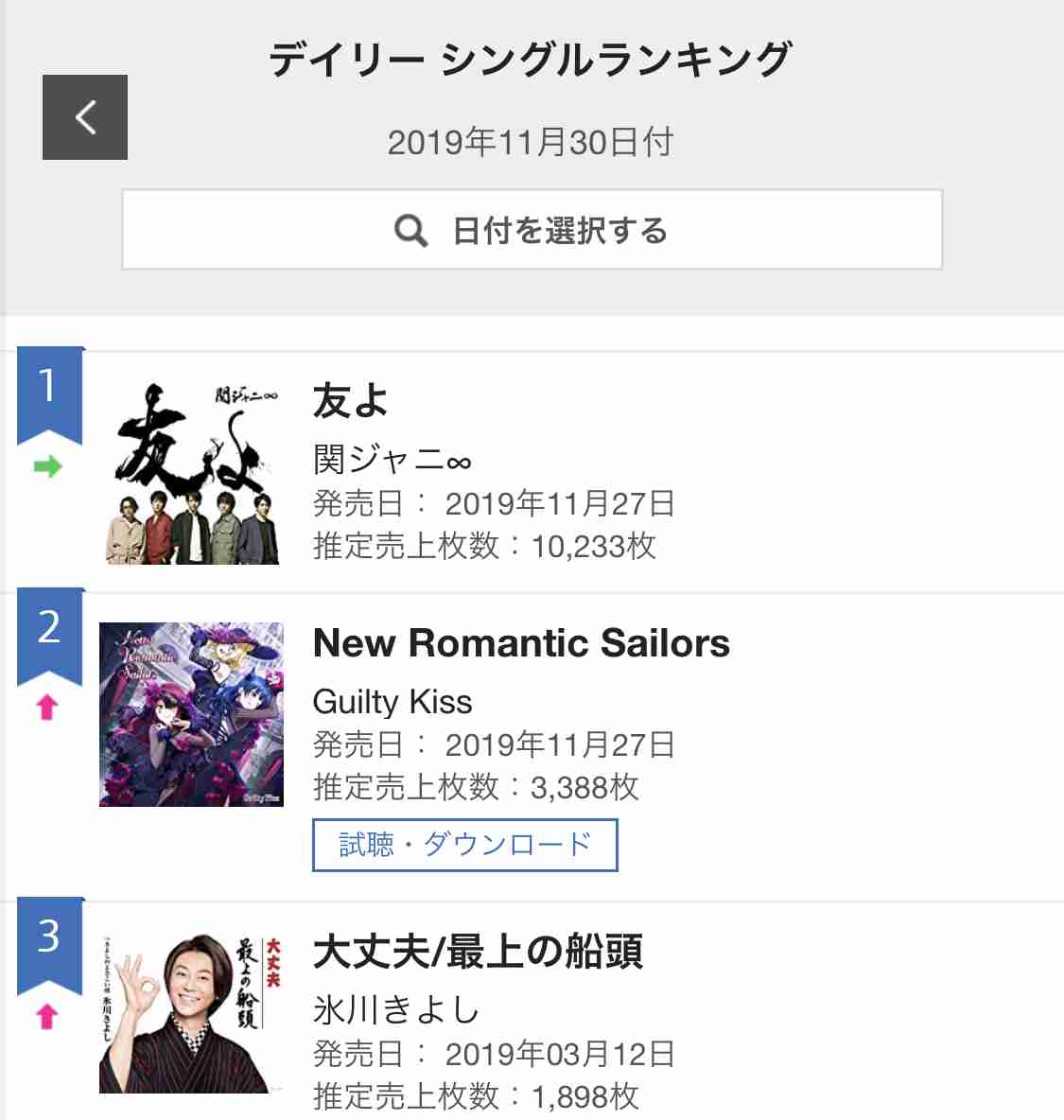Click the デイリー シングルランキング heading
Viewport: 1064px width, 1120px height.
pos(531,59)
